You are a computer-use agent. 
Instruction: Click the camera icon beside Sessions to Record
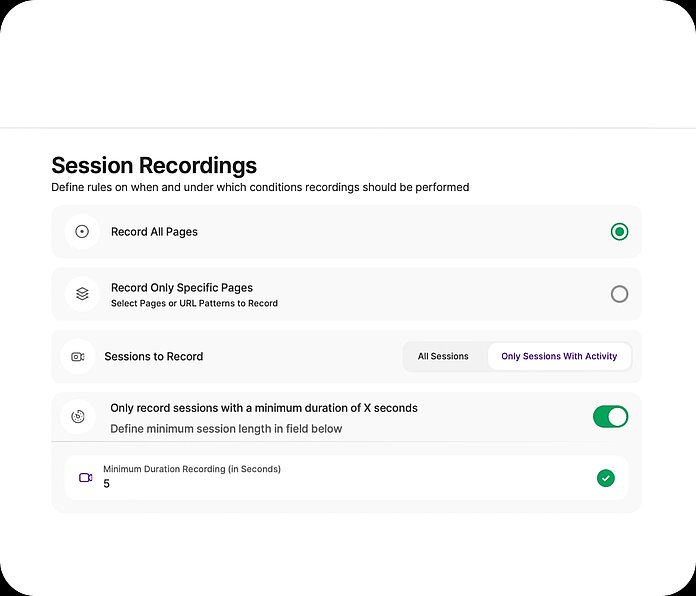78,357
